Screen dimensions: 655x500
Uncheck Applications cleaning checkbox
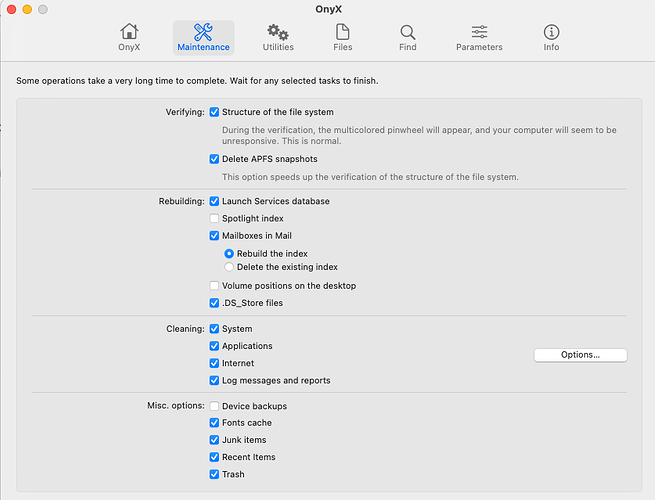pyautogui.click(x=214, y=346)
